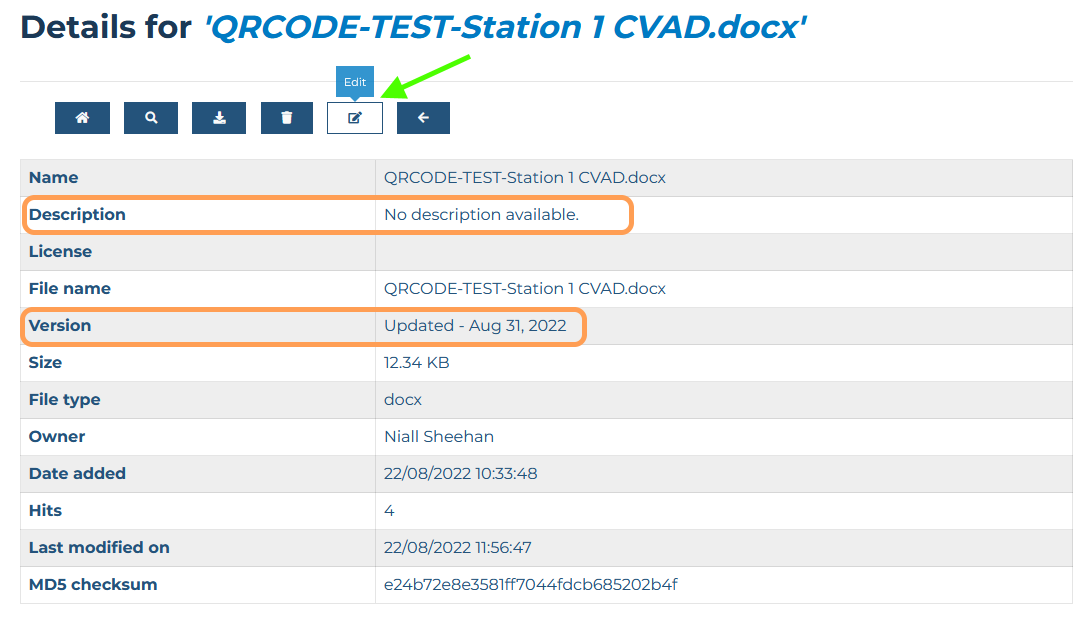
Task: Click the Edit tooltip label
Action: 355,82
